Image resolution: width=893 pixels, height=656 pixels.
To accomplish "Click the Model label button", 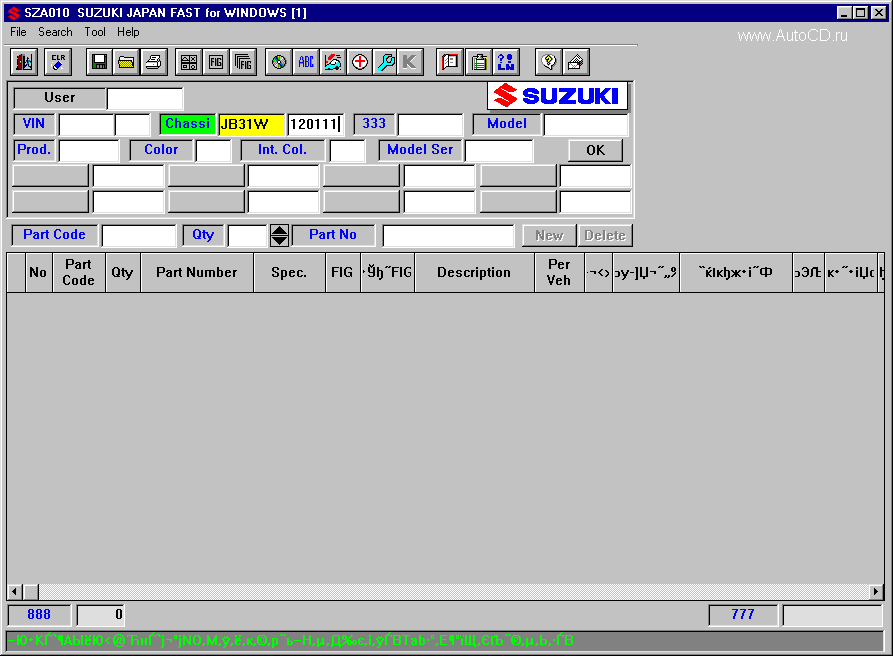I will tap(507, 124).
